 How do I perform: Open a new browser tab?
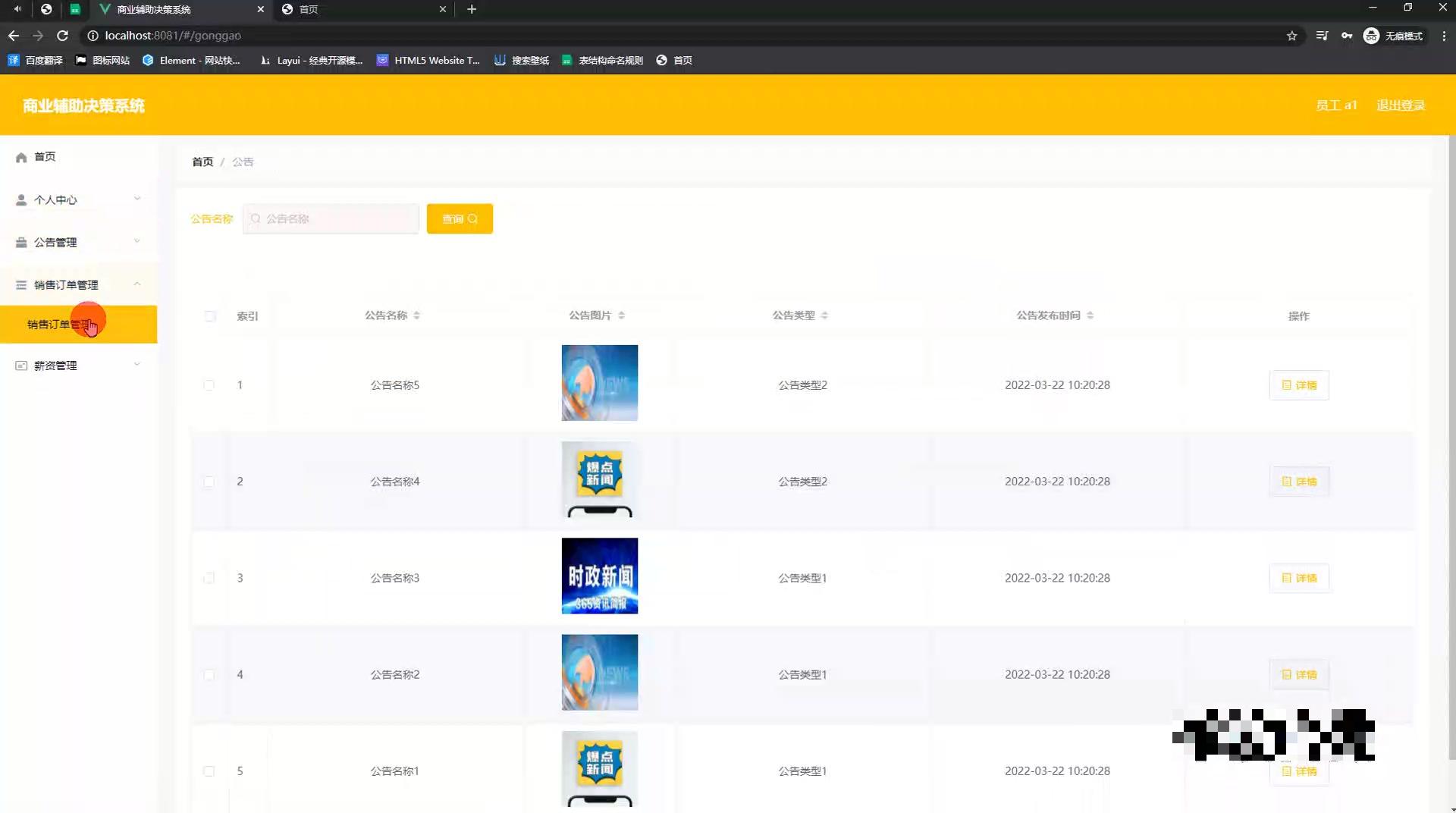[472, 9]
